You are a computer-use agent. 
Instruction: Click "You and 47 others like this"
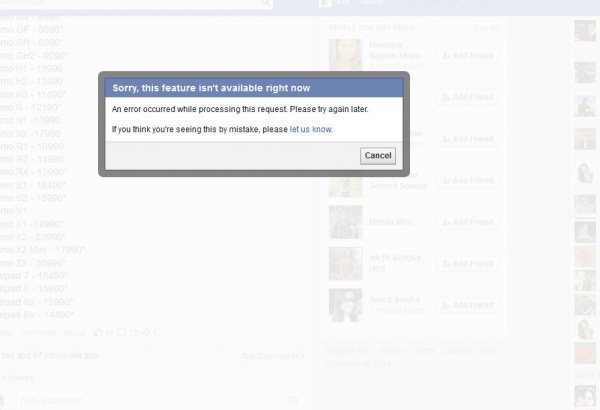pyautogui.click(x=49, y=356)
